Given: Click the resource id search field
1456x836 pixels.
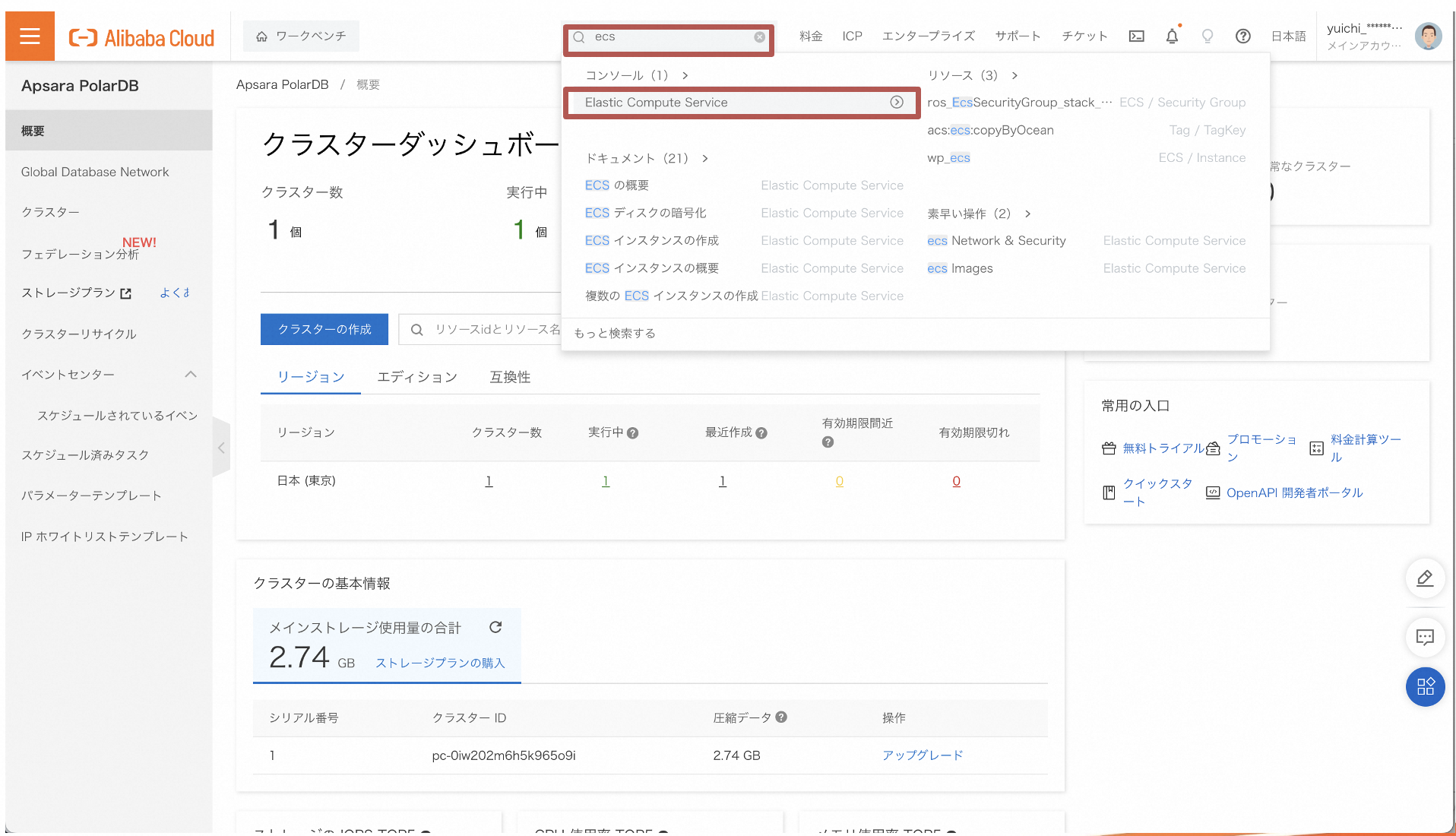Looking at the screenshot, I should [502, 329].
